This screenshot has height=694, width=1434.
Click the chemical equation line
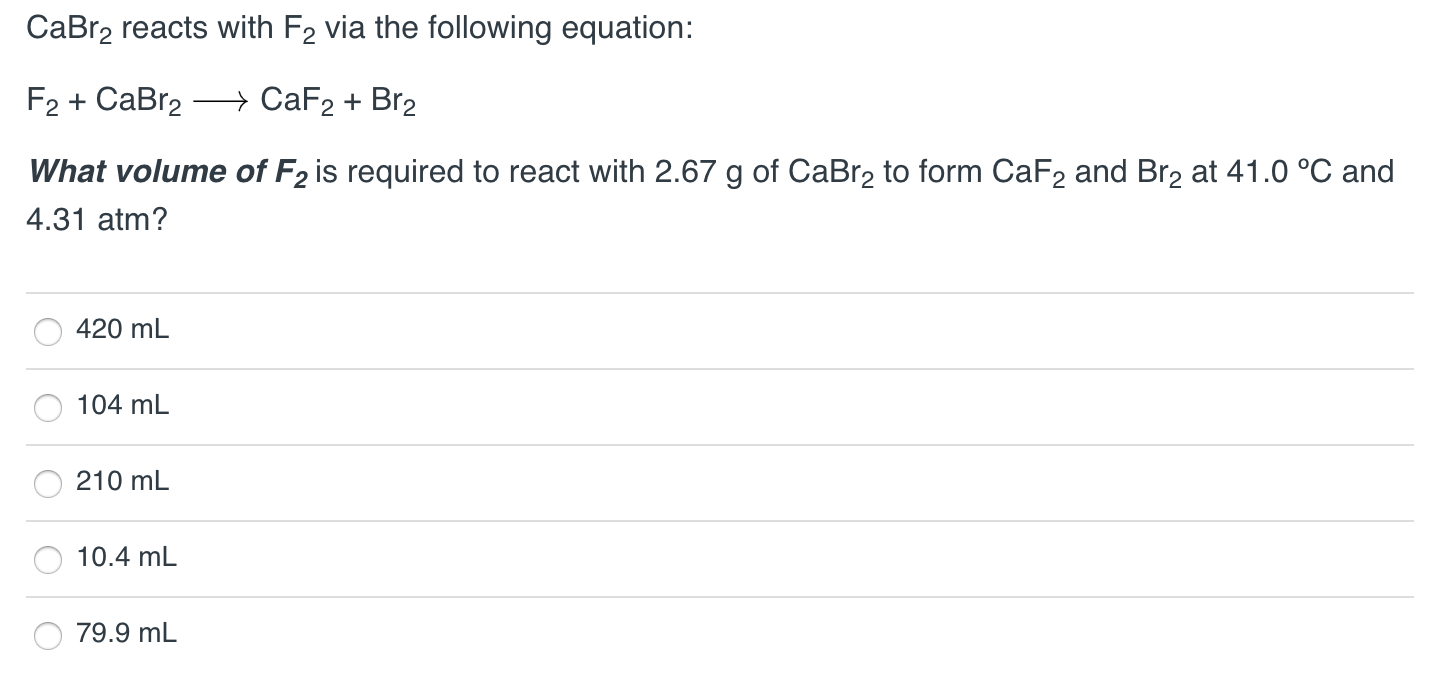tap(220, 99)
